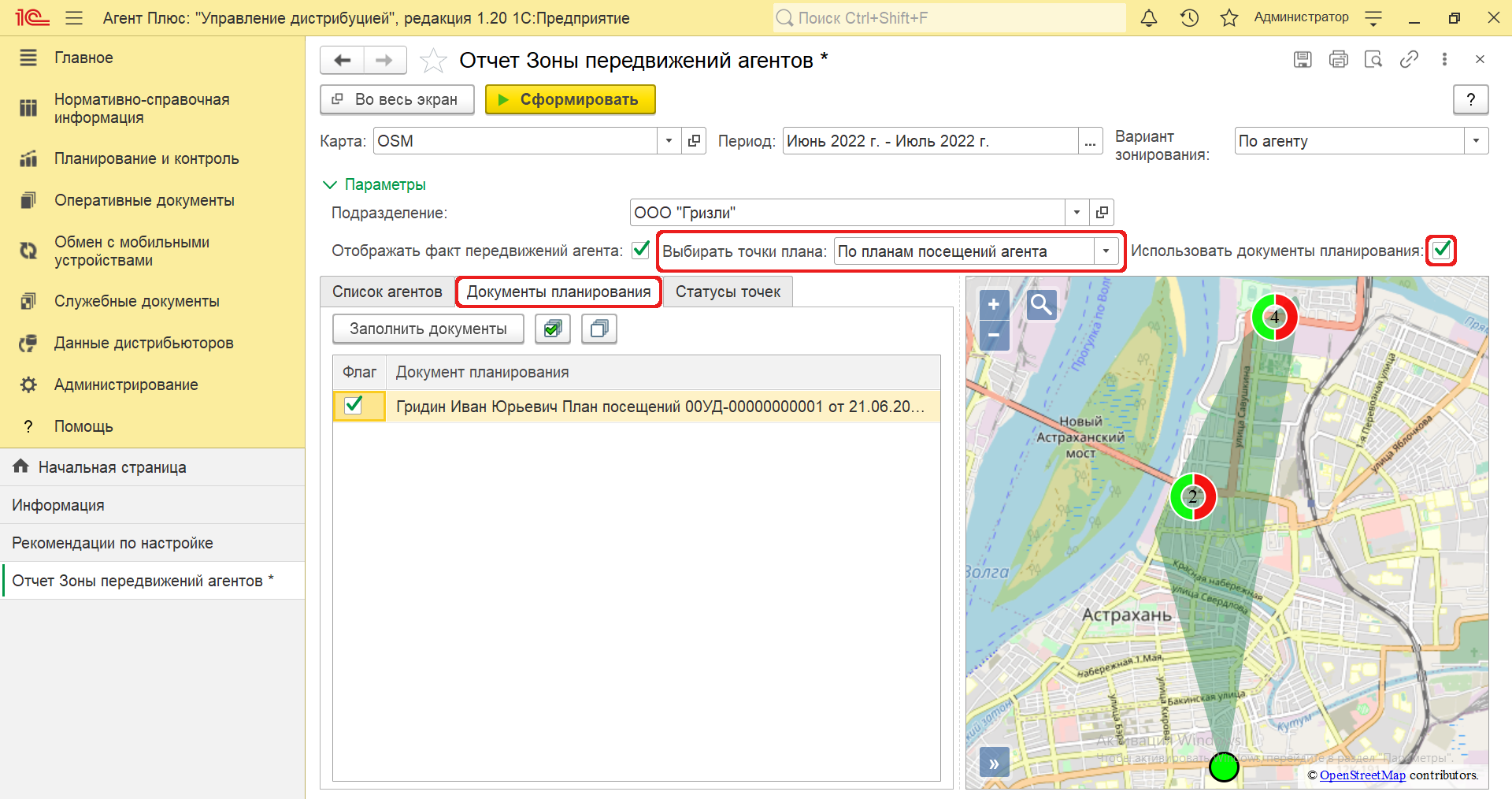Image resolution: width=1512 pixels, height=799 pixels.
Task: Go forward with the right arrow
Action: click(384, 60)
